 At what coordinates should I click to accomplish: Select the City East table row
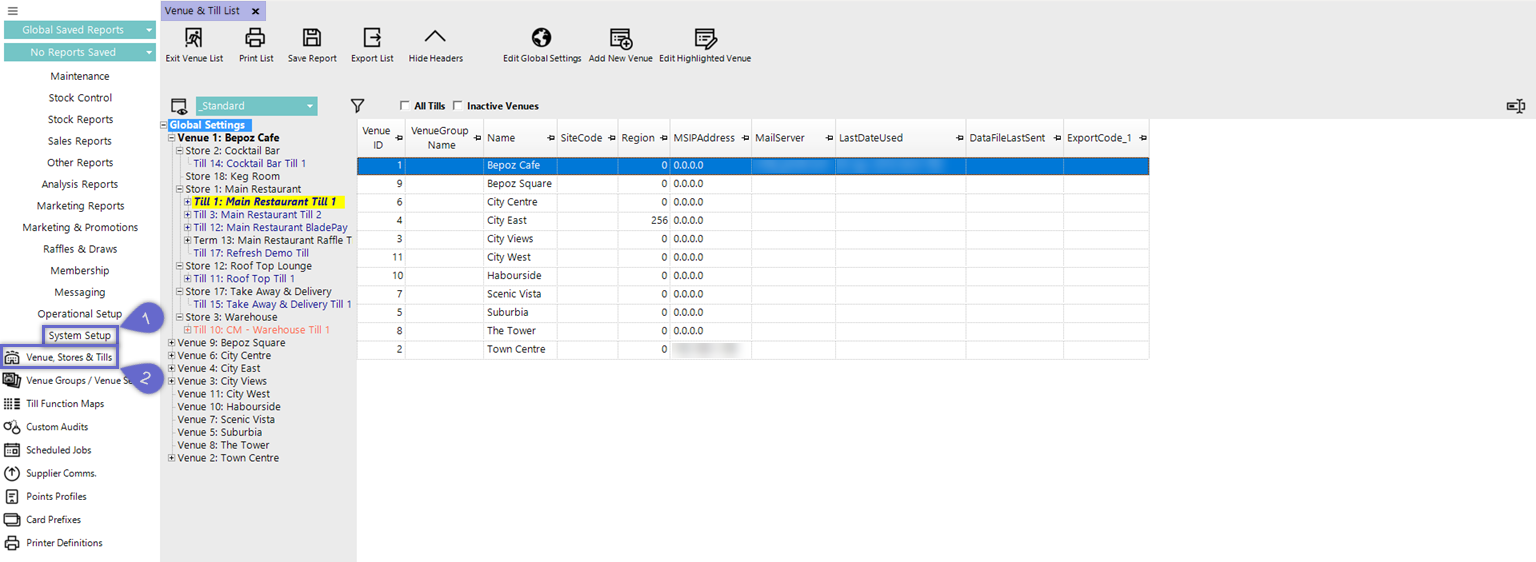pyautogui.click(x=753, y=220)
